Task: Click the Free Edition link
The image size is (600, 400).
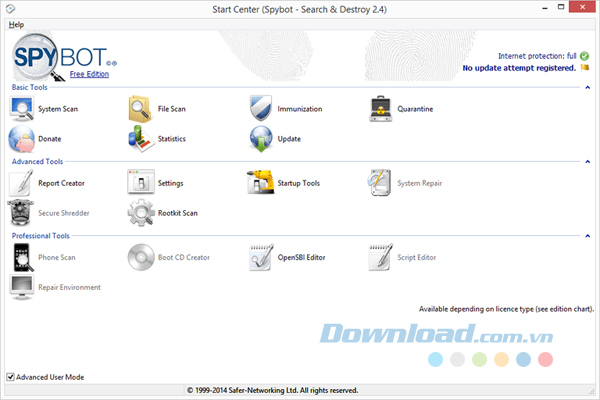Action: click(89, 74)
